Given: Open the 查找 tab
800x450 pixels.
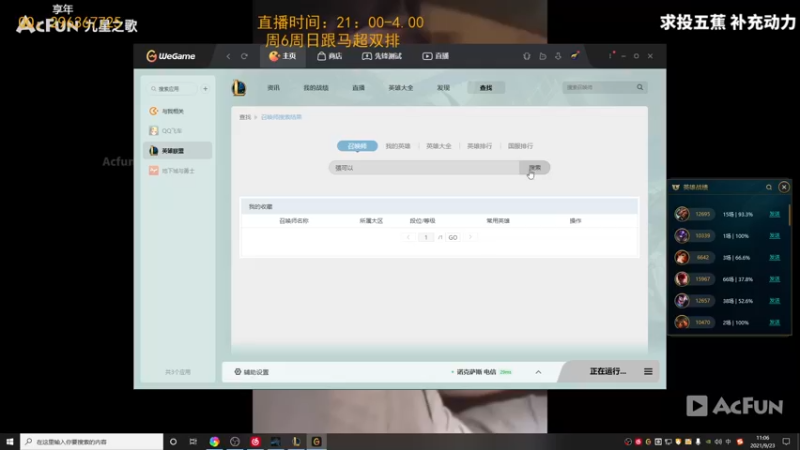Looking at the screenshot, I should click(486, 88).
